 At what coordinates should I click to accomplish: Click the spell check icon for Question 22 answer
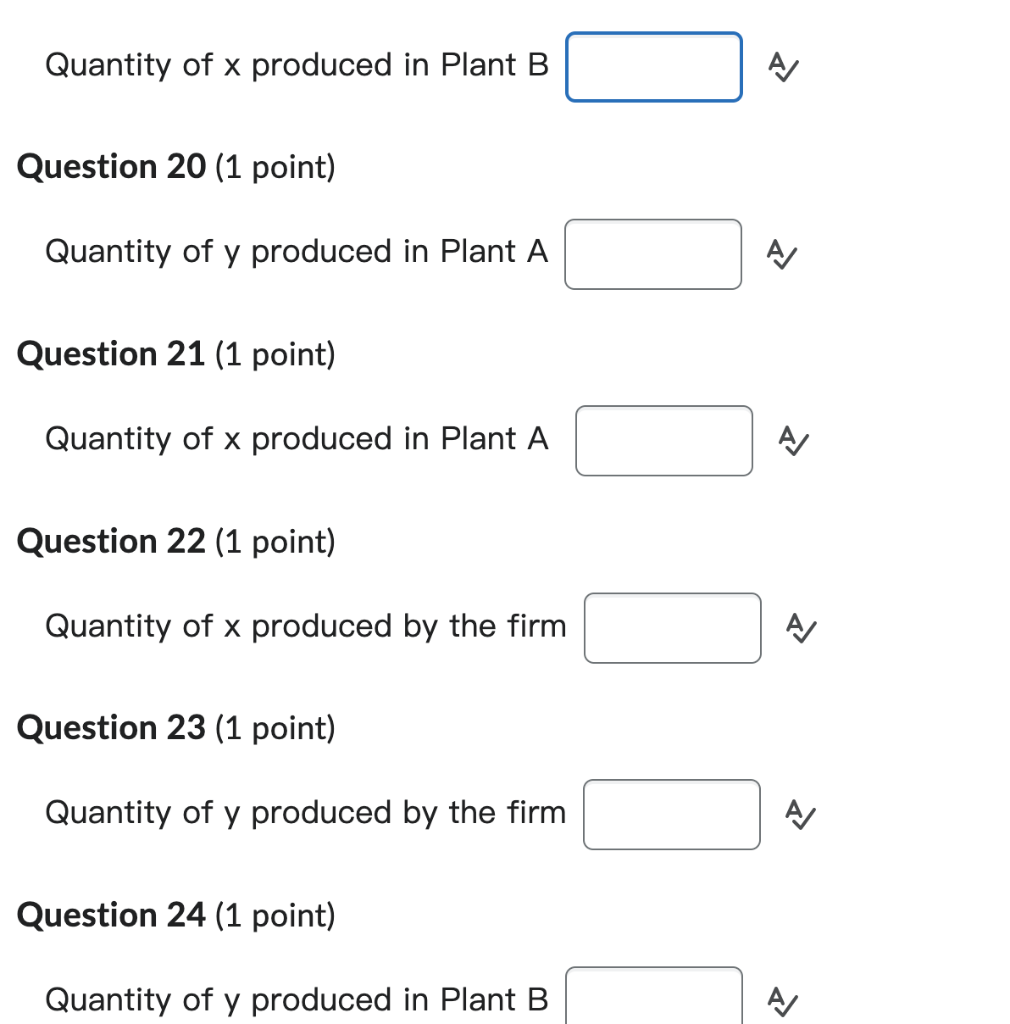pos(801,628)
